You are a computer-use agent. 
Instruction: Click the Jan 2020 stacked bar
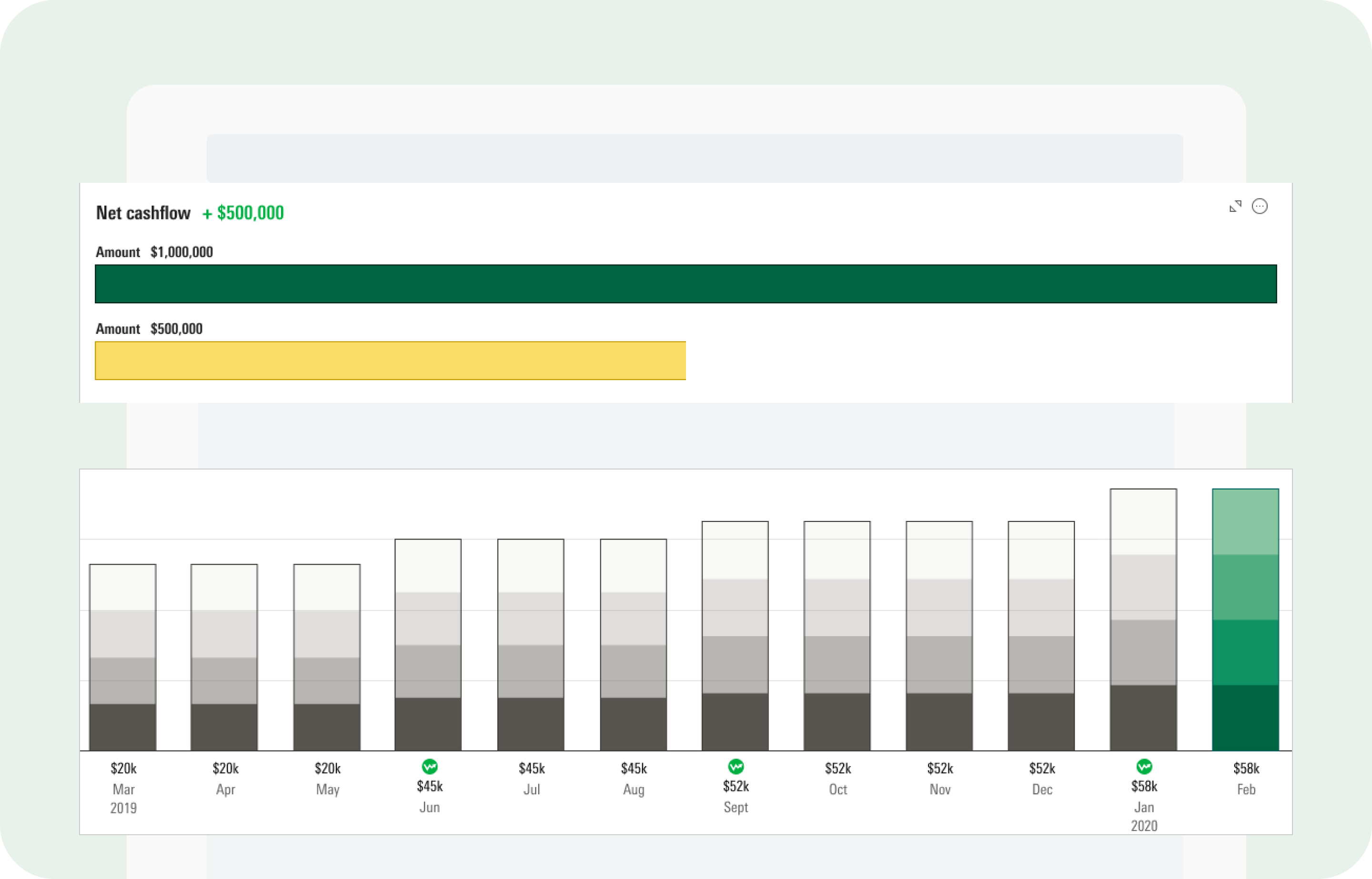[x=1144, y=619]
